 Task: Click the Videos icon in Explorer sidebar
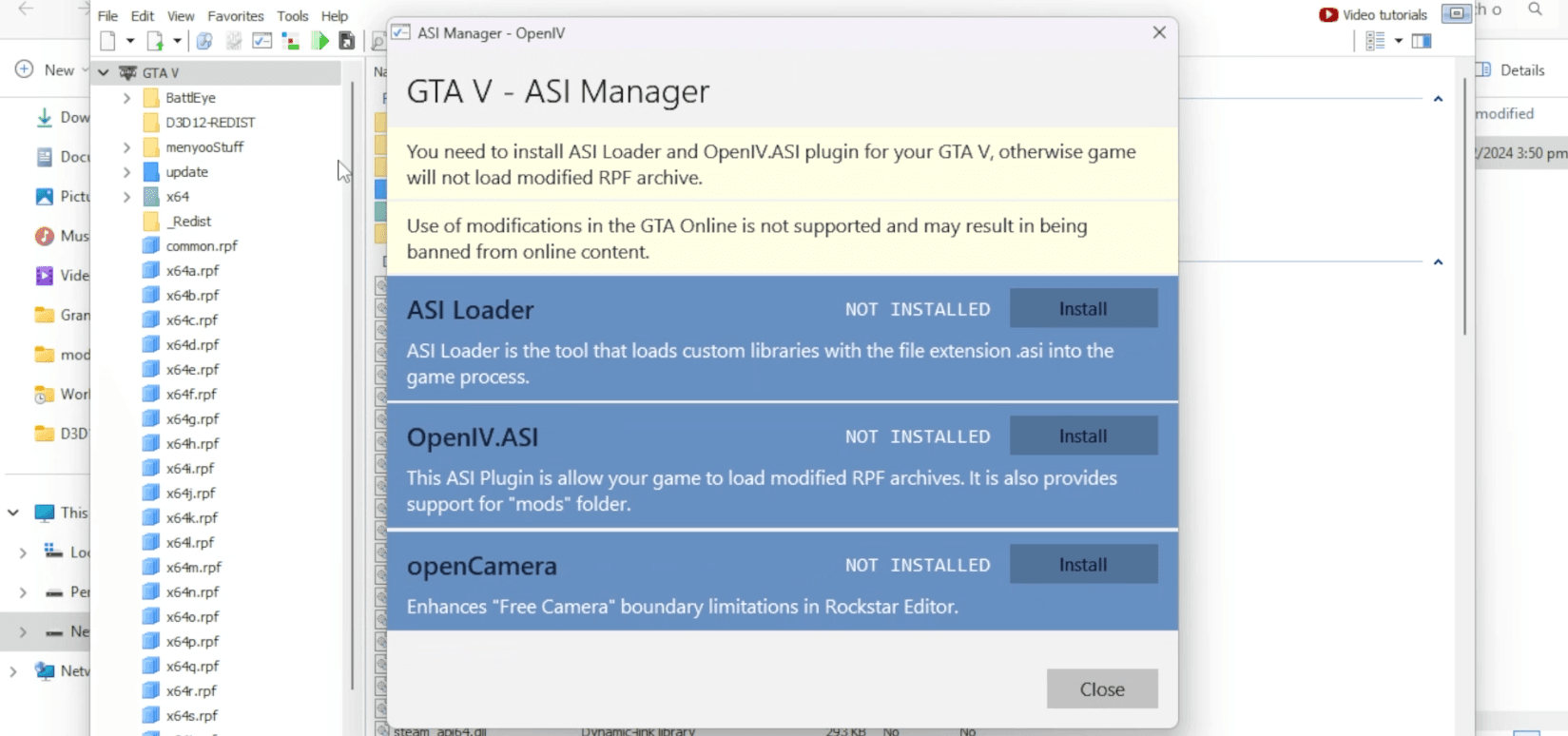point(44,276)
